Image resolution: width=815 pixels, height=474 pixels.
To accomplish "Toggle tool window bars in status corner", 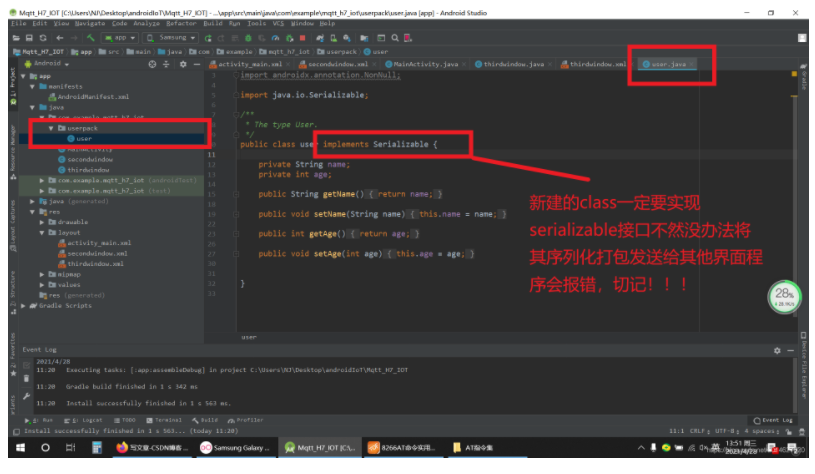I will (16, 431).
